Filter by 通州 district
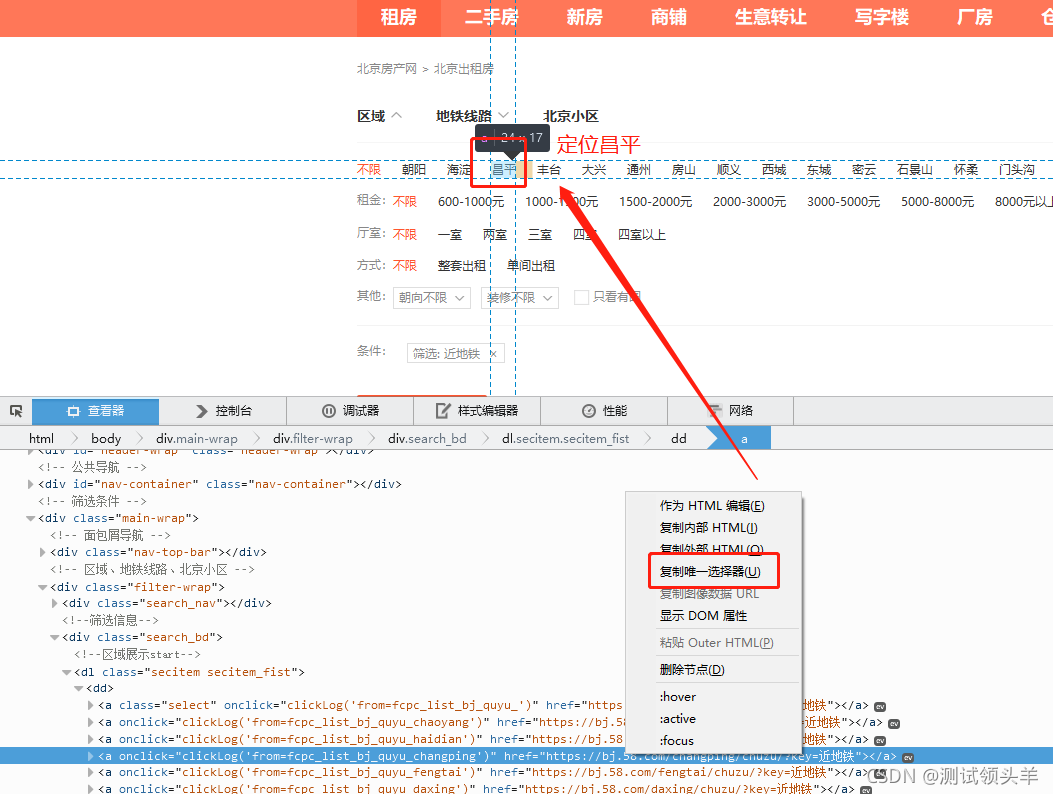Screen dimensions: 1053x794 [x=639, y=169]
